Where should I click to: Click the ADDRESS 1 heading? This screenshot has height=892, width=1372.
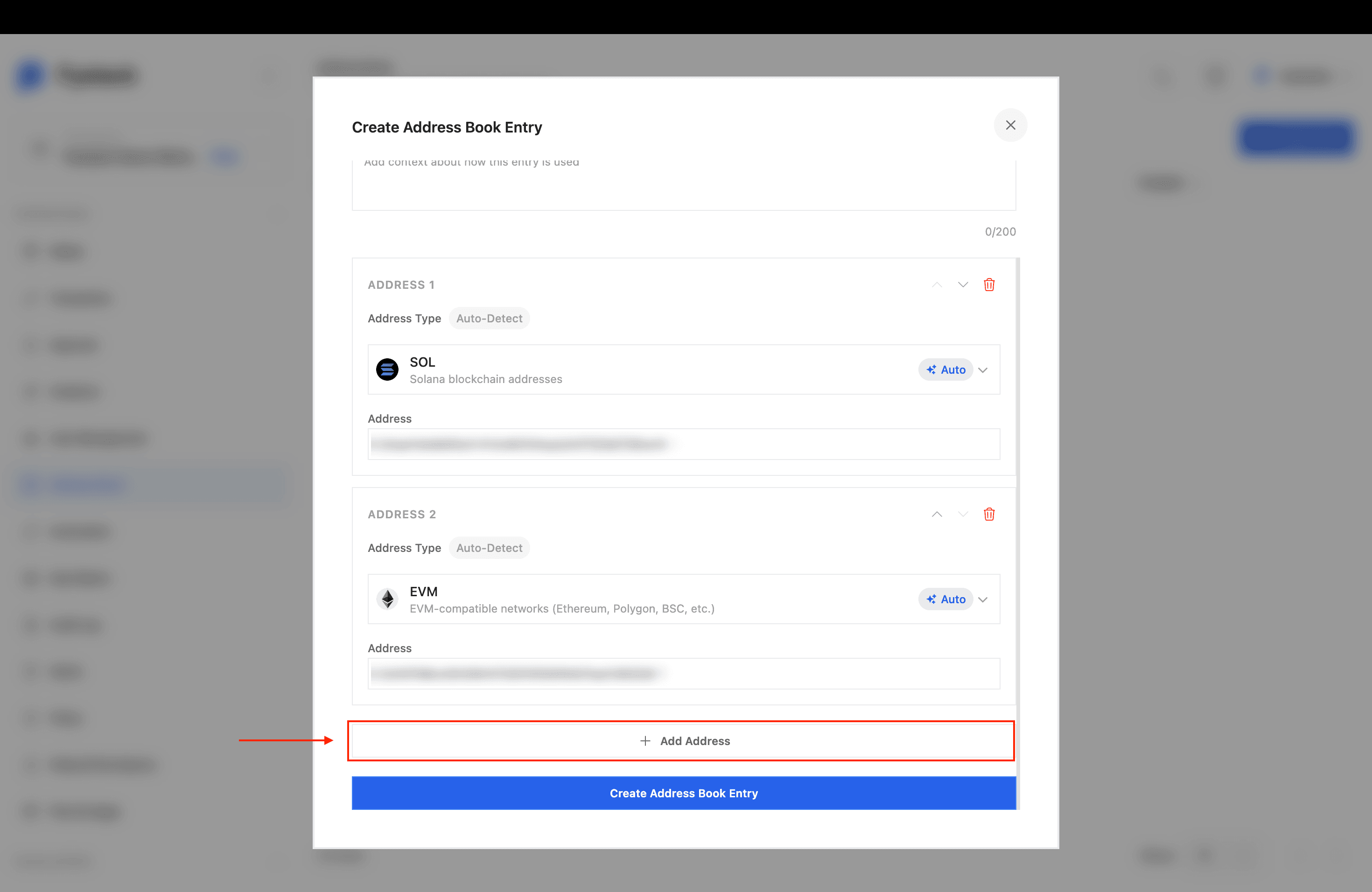(x=401, y=285)
